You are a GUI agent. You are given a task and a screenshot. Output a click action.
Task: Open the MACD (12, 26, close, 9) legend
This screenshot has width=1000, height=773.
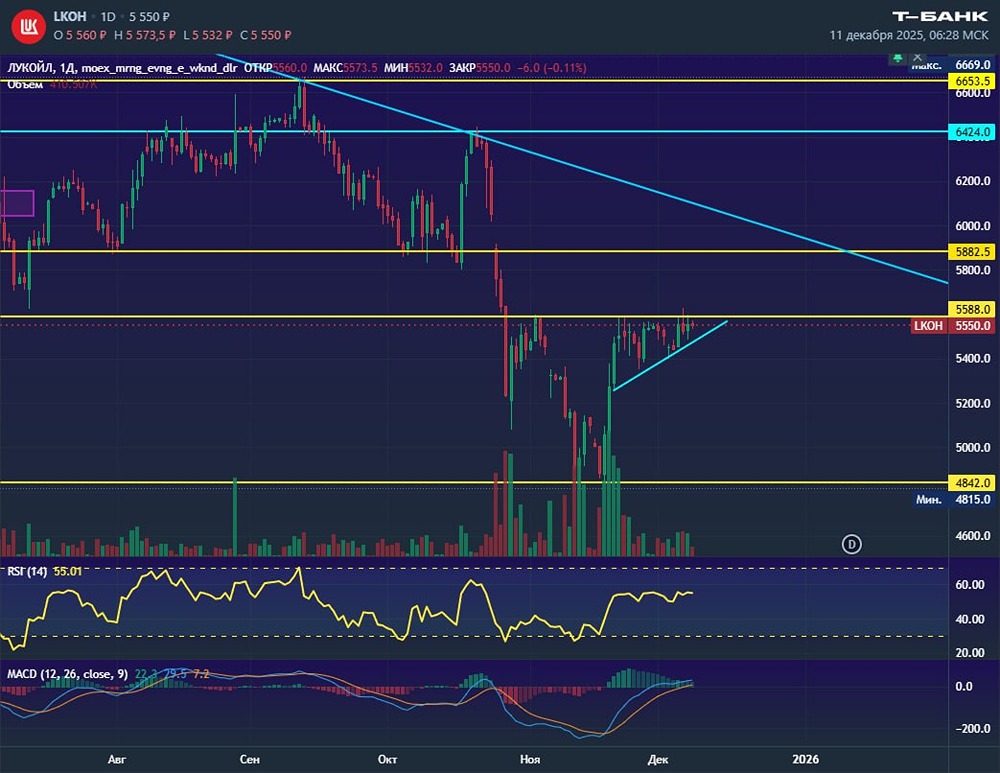pyautogui.click(x=67, y=674)
